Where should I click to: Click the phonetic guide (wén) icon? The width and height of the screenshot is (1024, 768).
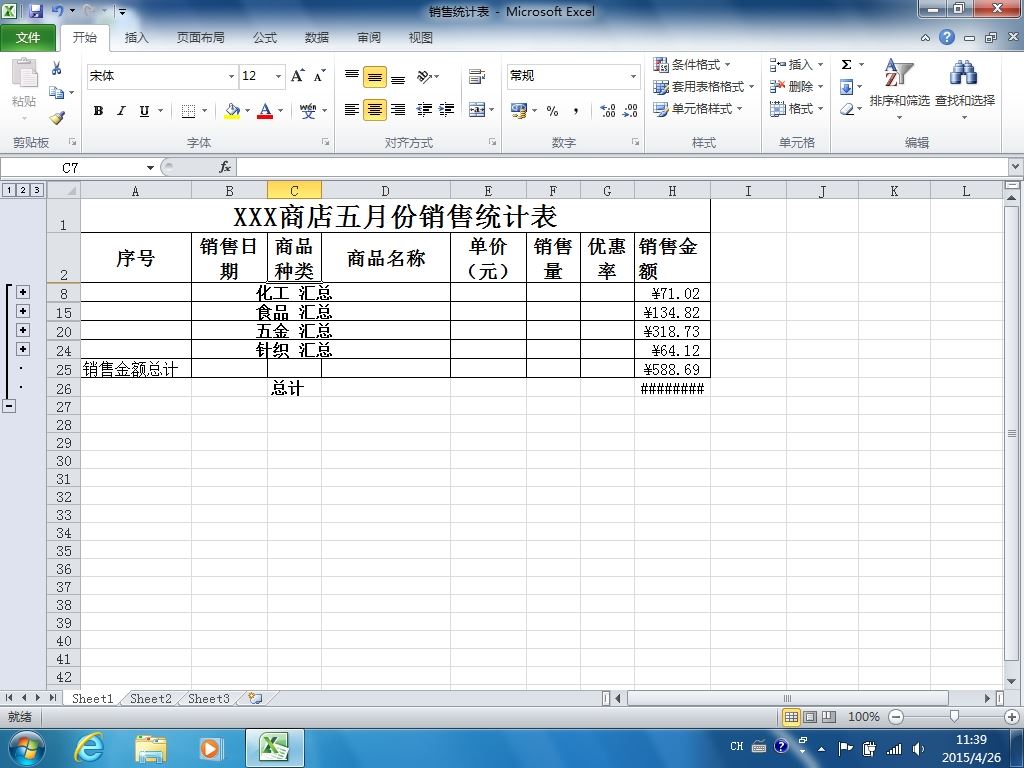(308, 110)
